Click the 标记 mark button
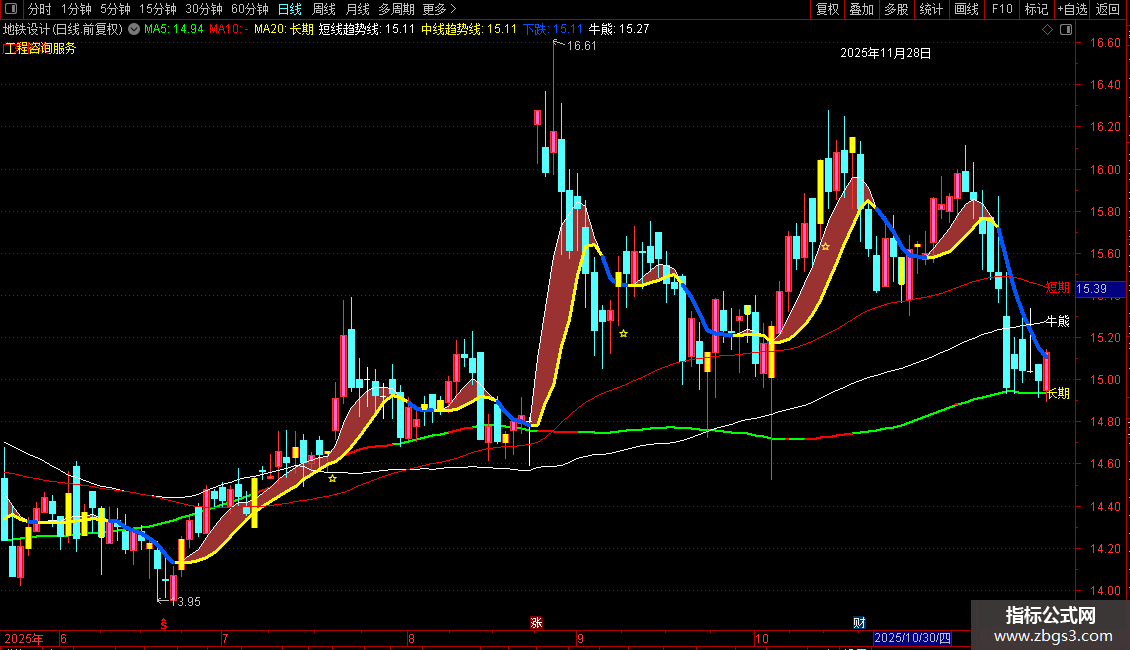 point(1036,9)
